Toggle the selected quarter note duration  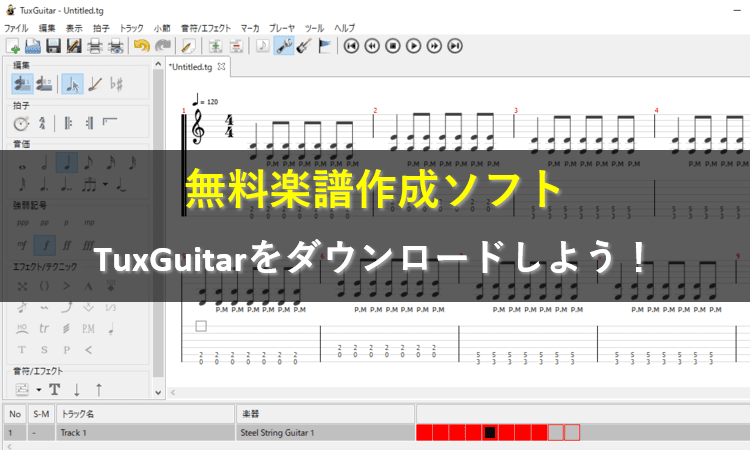(x=66, y=161)
